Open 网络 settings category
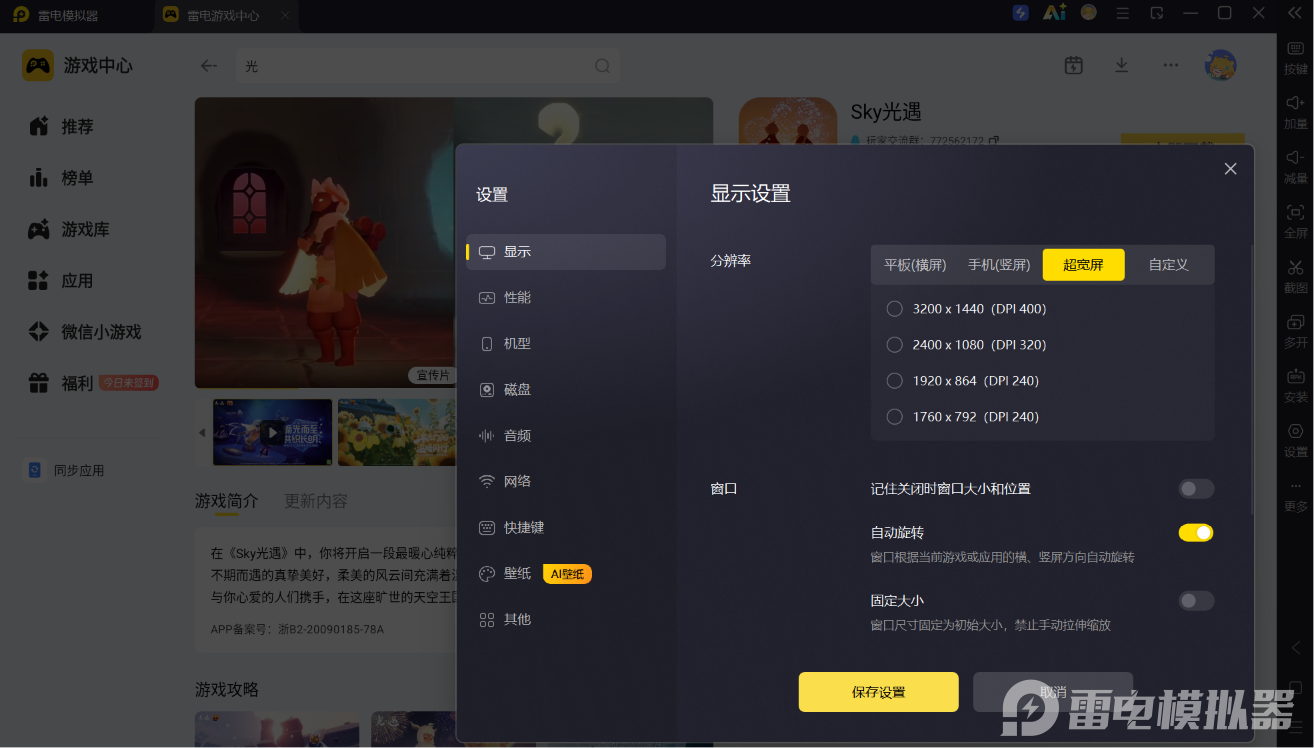 [566, 482]
